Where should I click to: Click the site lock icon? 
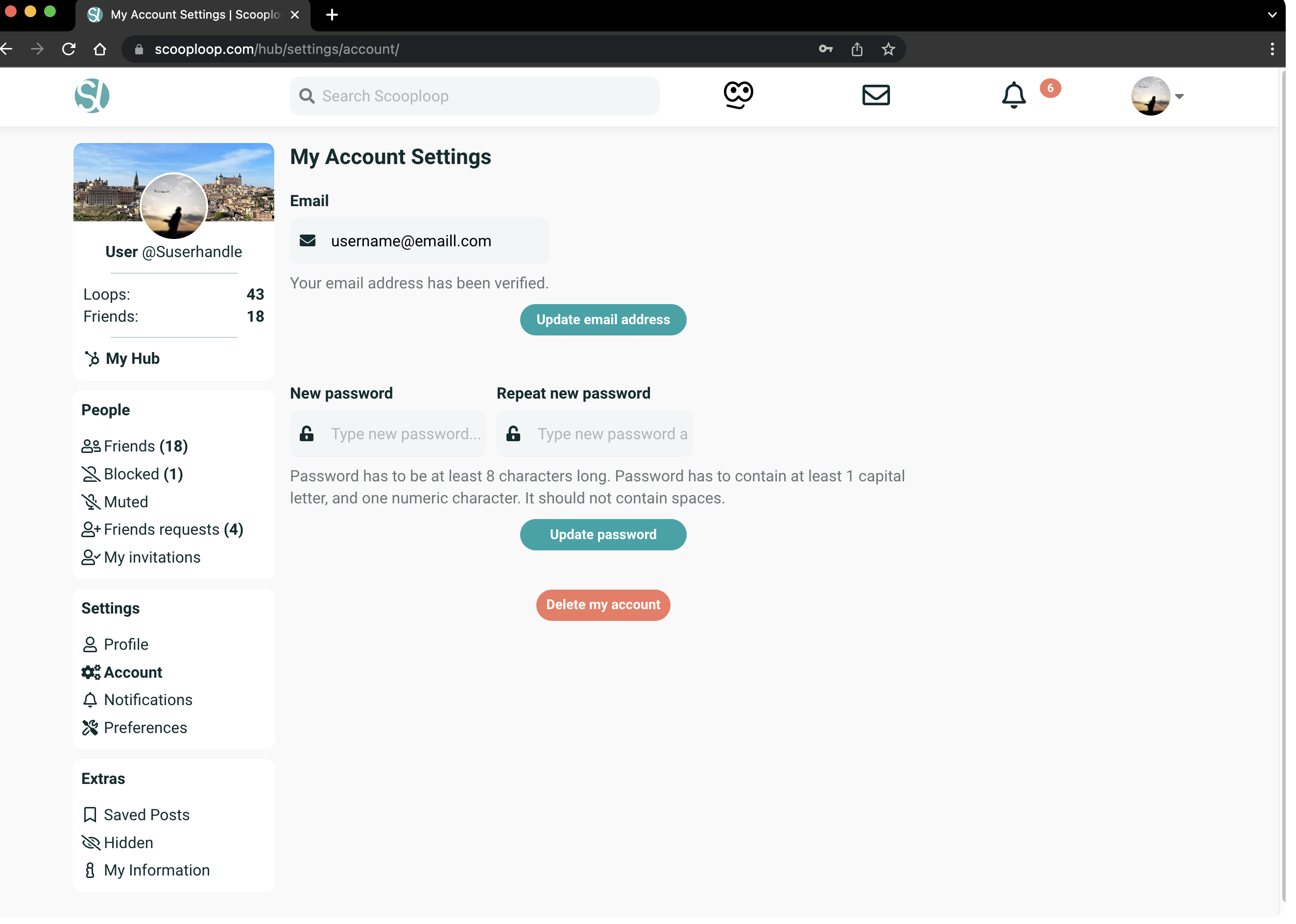point(139,49)
